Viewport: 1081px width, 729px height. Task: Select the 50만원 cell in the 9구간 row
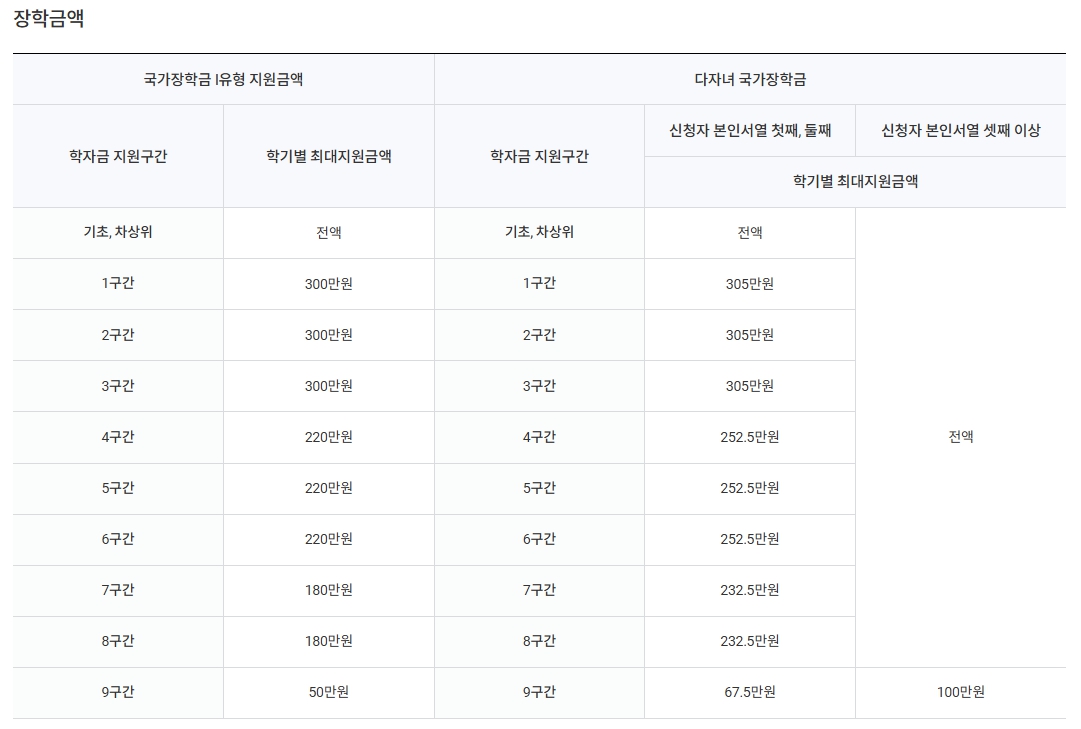click(329, 692)
